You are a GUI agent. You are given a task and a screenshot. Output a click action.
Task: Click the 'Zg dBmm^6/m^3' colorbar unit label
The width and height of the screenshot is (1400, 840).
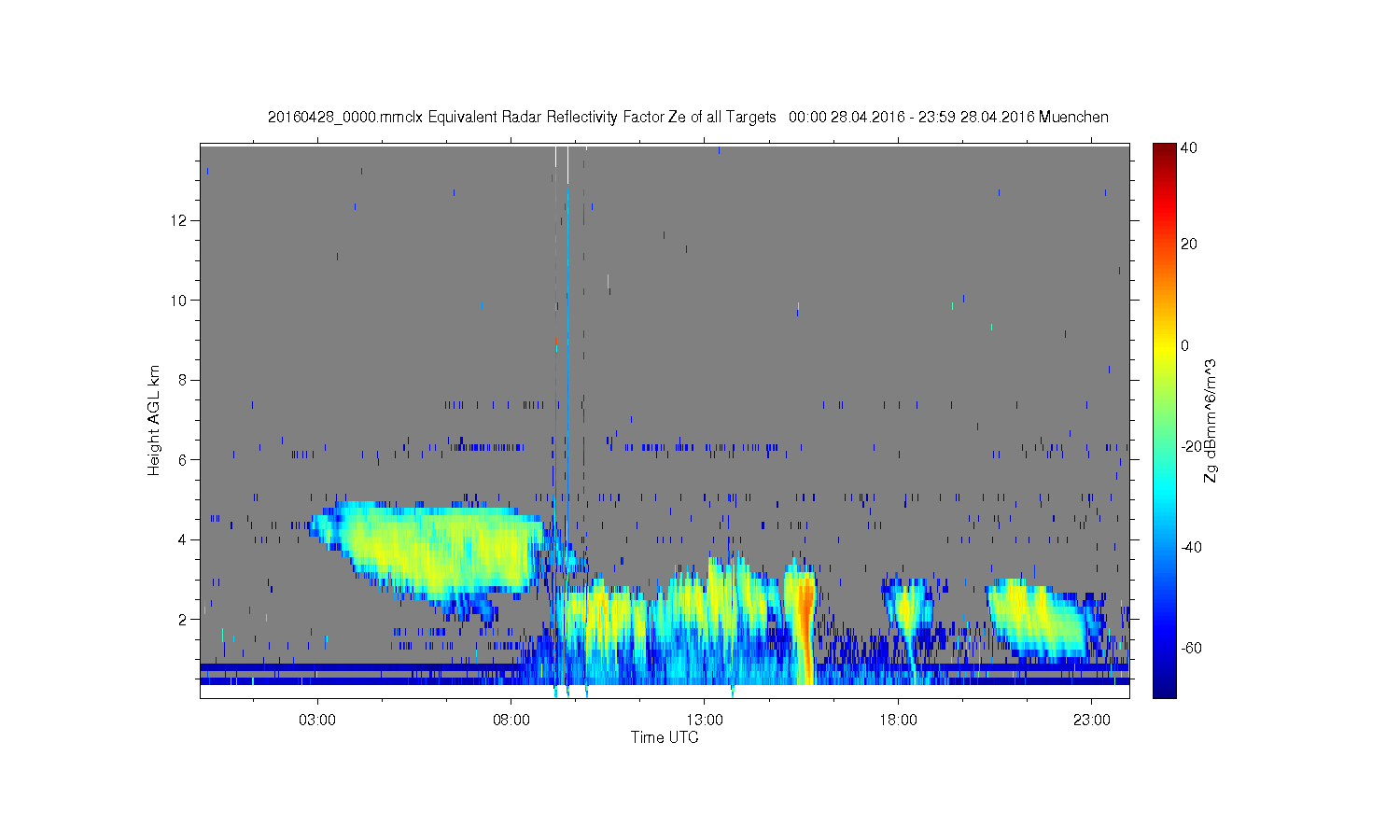(1211, 420)
